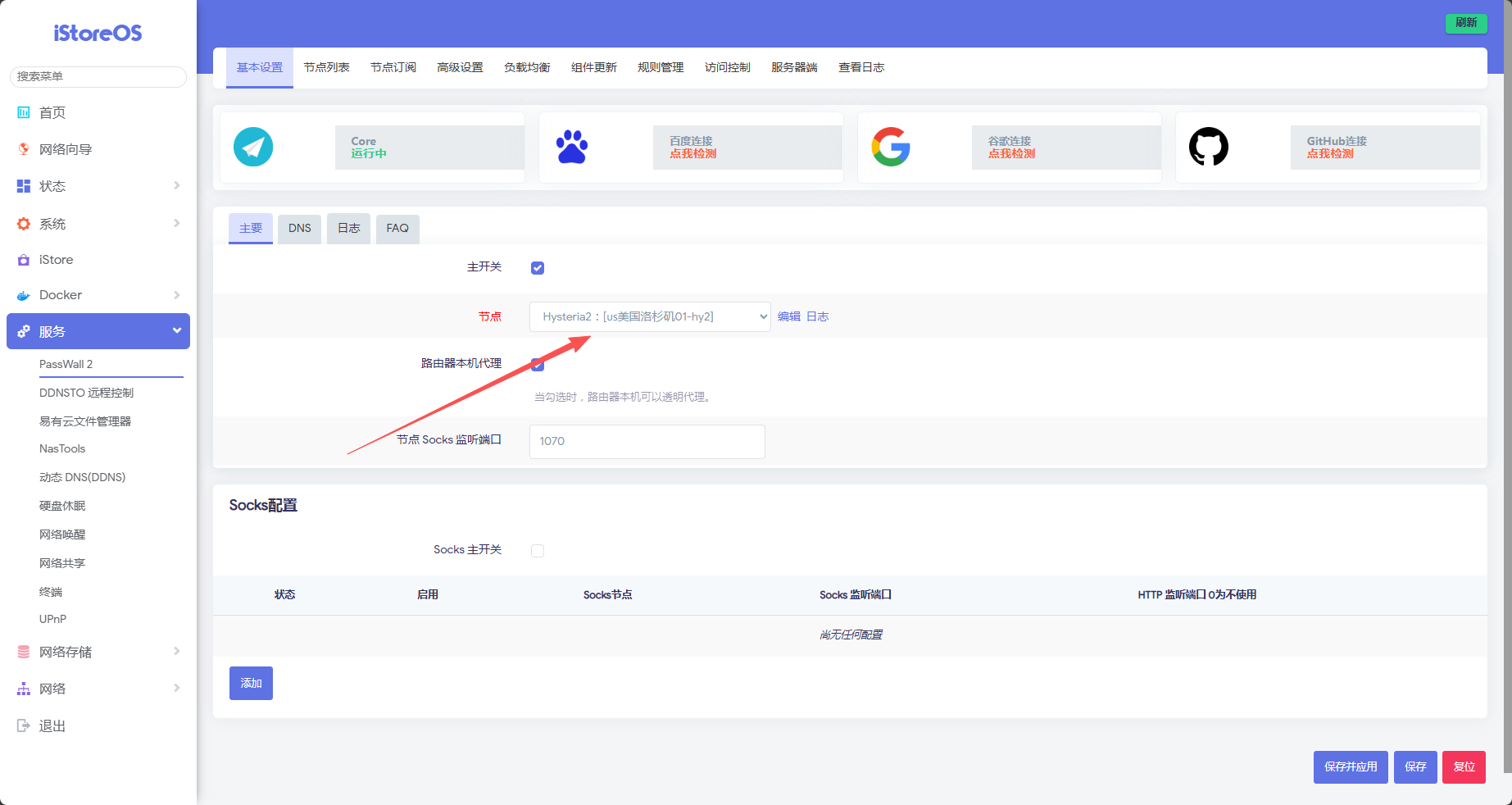Click the Telegram paper-plane Core icon
1512x805 pixels.
pyautogui.click(x=253, y=148)
